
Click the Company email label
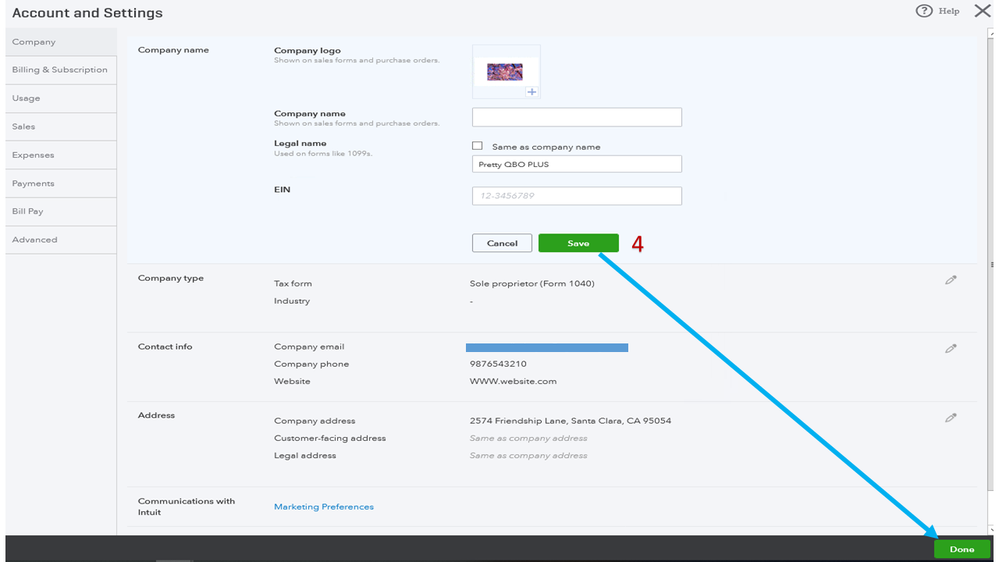click(x=309, y=347)
